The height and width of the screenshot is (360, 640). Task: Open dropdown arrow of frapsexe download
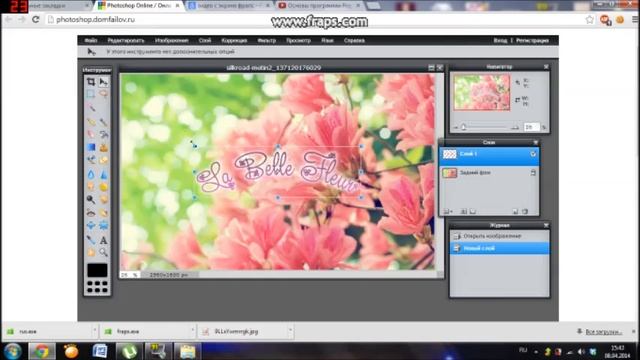pyautogui.click(x=192, y=331)
